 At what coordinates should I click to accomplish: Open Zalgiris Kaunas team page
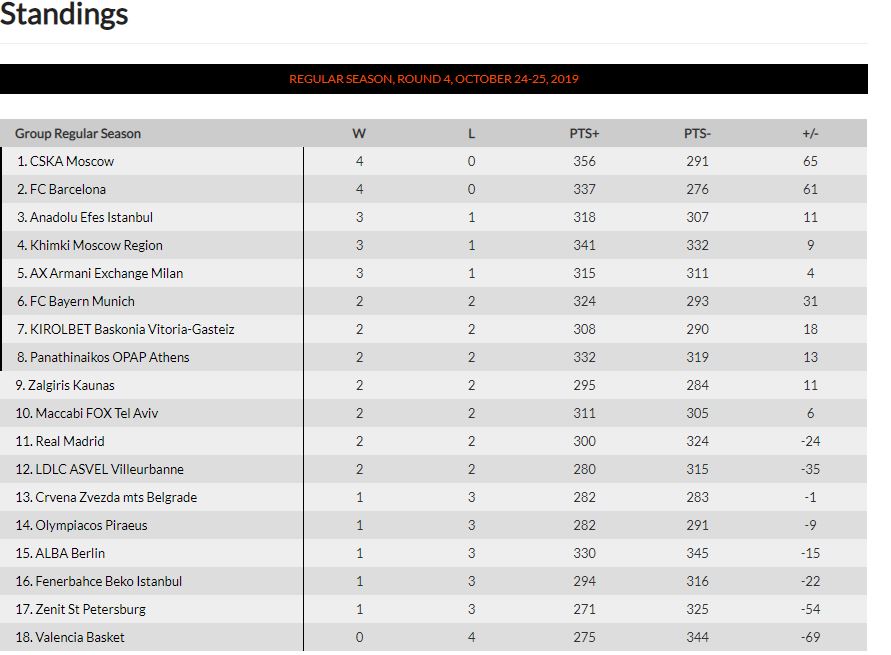(x=71, y=385)
